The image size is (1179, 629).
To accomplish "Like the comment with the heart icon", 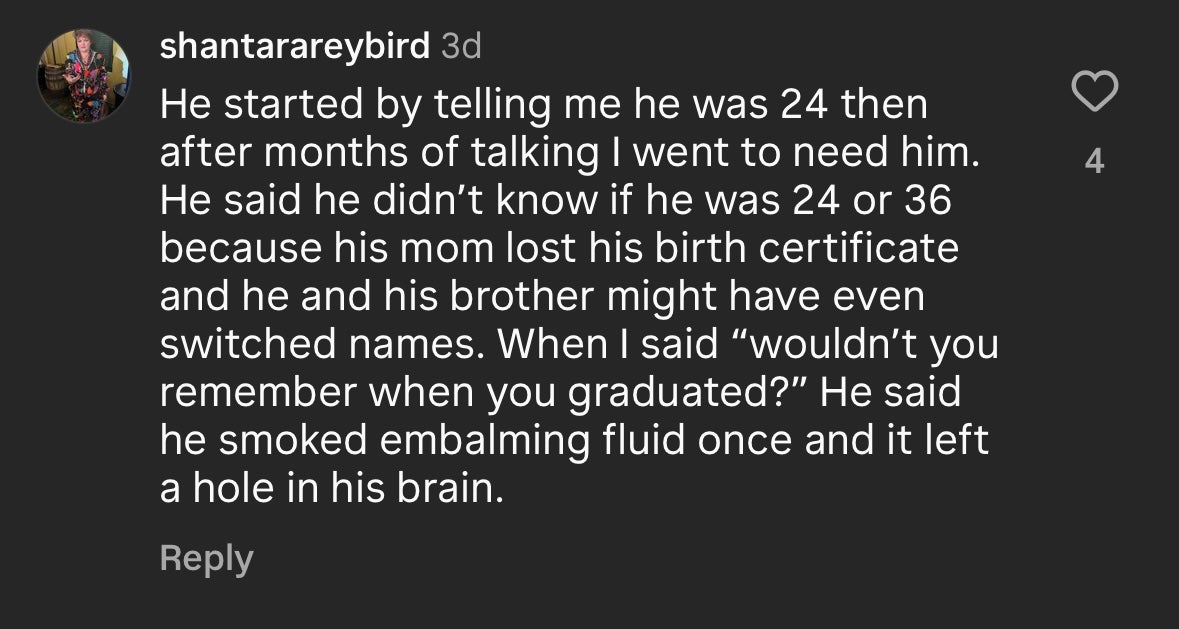I will pyautogui.click(x=1094, y=93).
